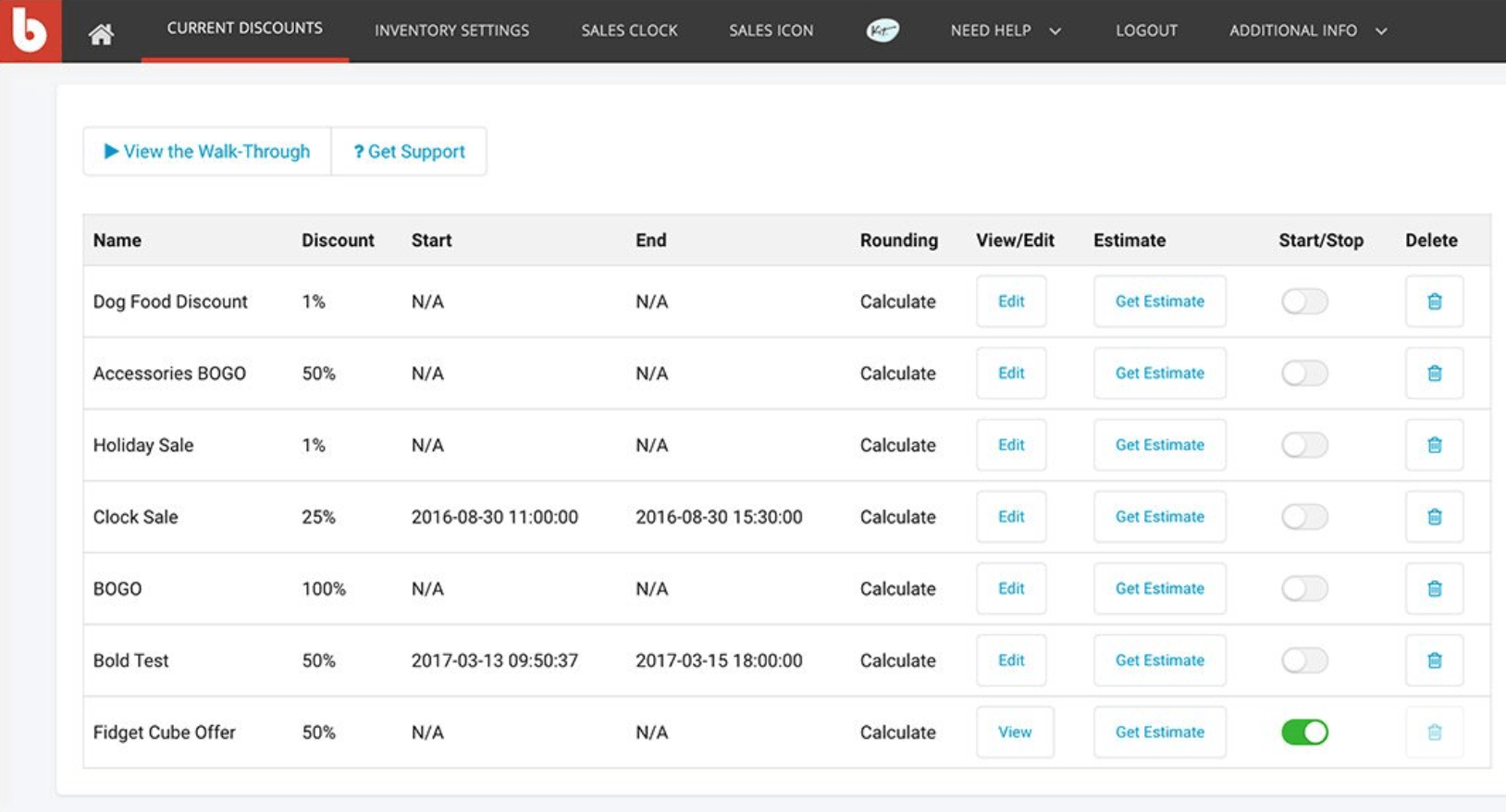Click the oval signature icon in navbar
The height and width of the screenshot is (812, 1506).
[883, 31]
